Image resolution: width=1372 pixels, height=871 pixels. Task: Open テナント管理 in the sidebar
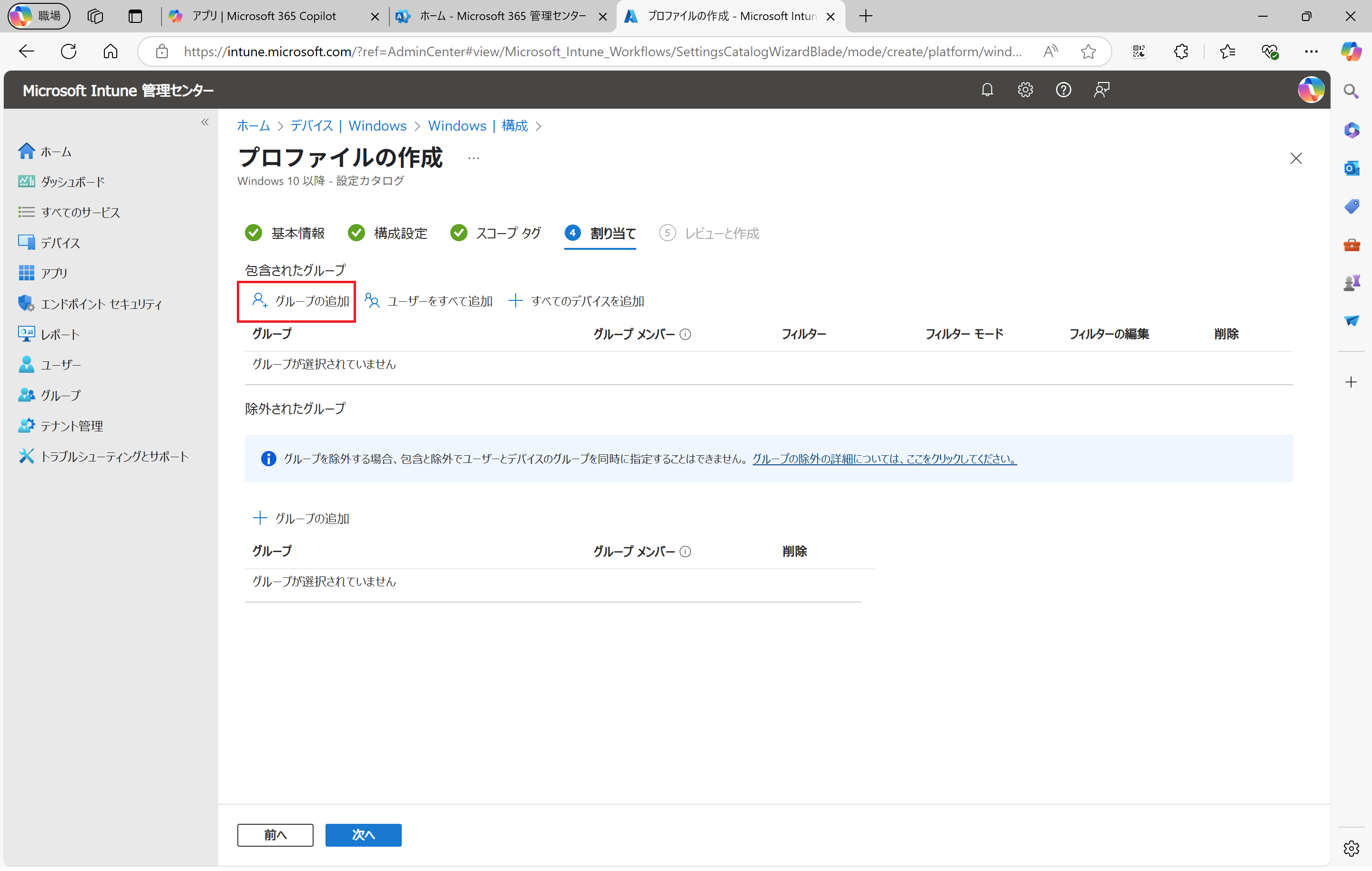point(72,425)
